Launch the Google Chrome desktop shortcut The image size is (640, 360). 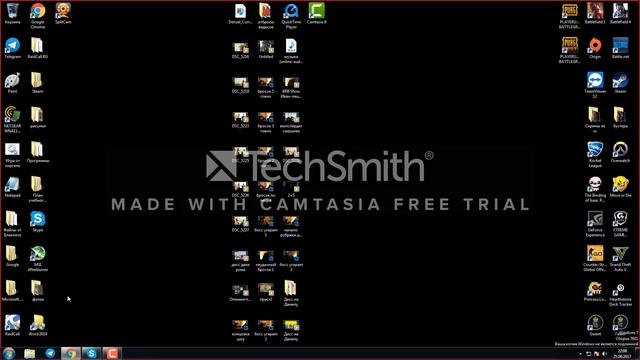pos(38,16)
